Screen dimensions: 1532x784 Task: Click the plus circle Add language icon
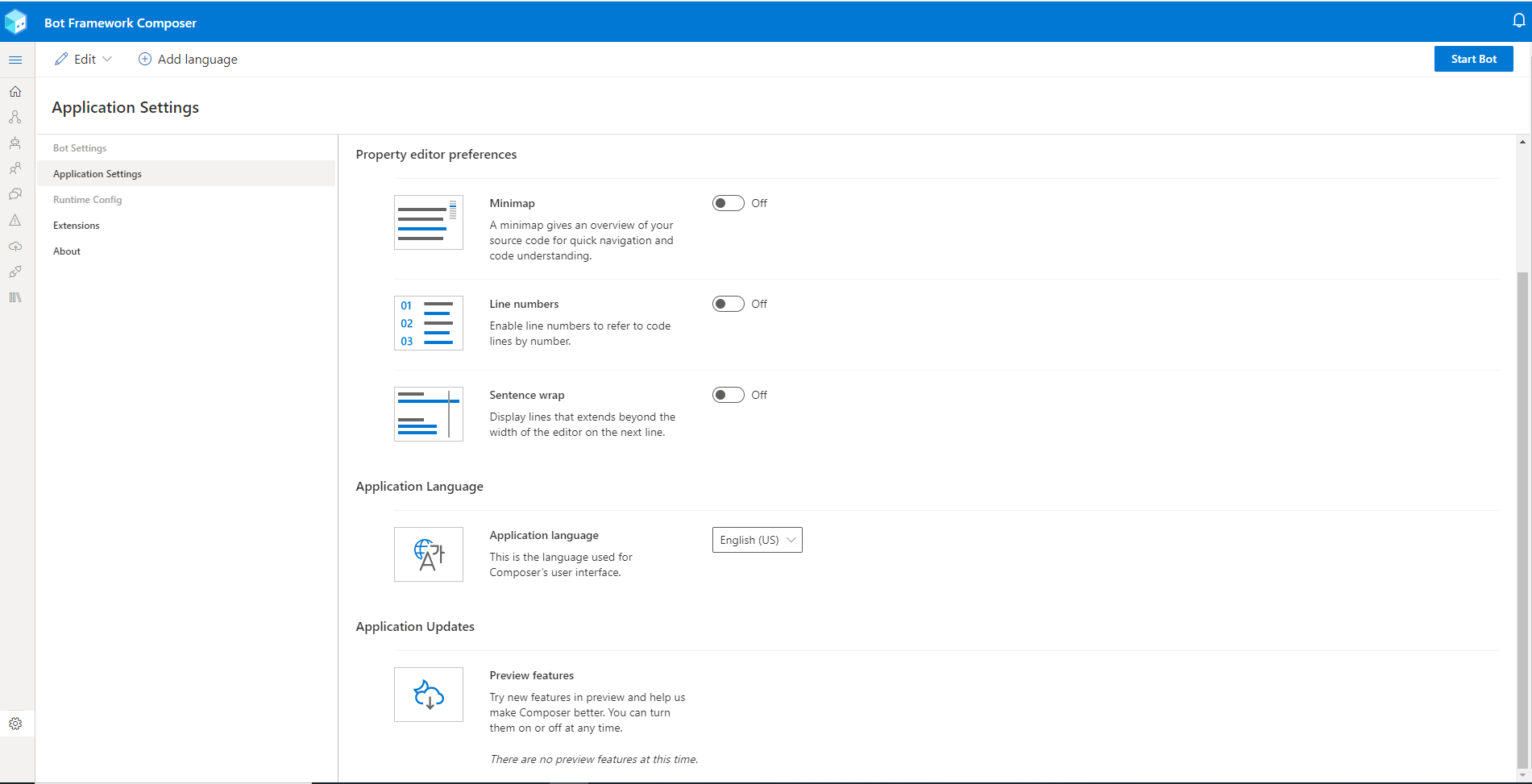[145, 59]
